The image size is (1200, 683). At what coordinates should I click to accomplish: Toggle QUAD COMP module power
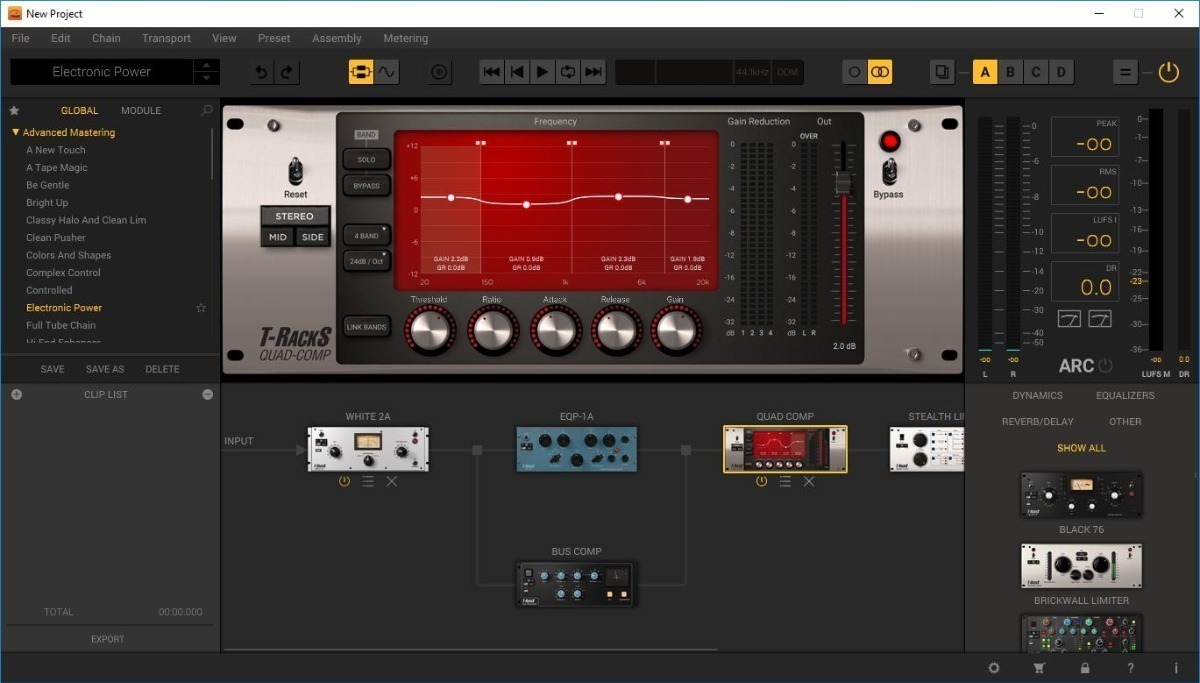coord(761,482)
